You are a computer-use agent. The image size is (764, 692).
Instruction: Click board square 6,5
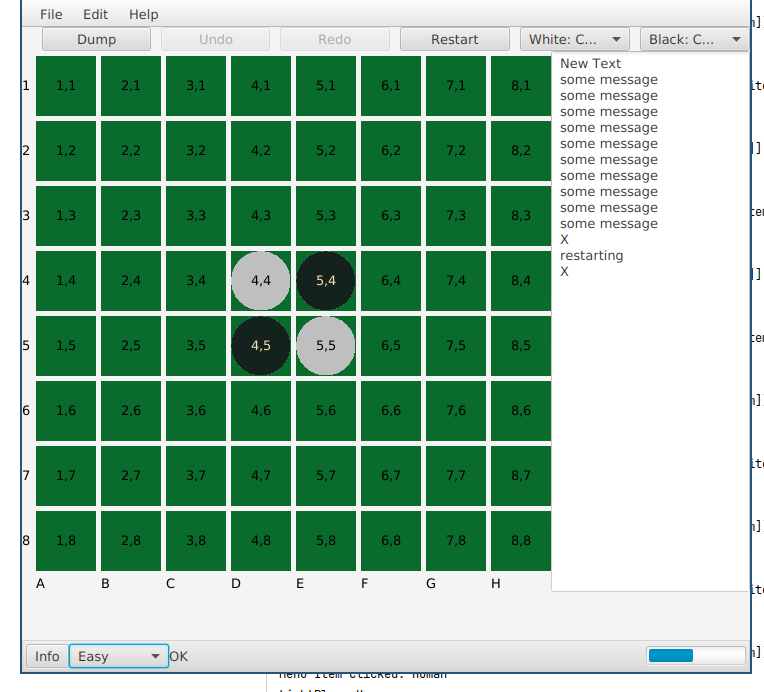tap(391, 346)
